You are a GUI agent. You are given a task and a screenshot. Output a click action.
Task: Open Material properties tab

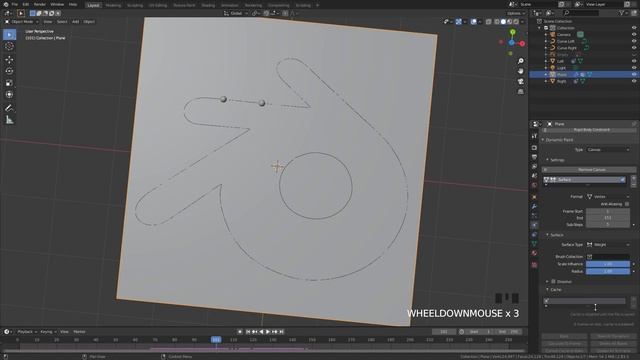534,253
